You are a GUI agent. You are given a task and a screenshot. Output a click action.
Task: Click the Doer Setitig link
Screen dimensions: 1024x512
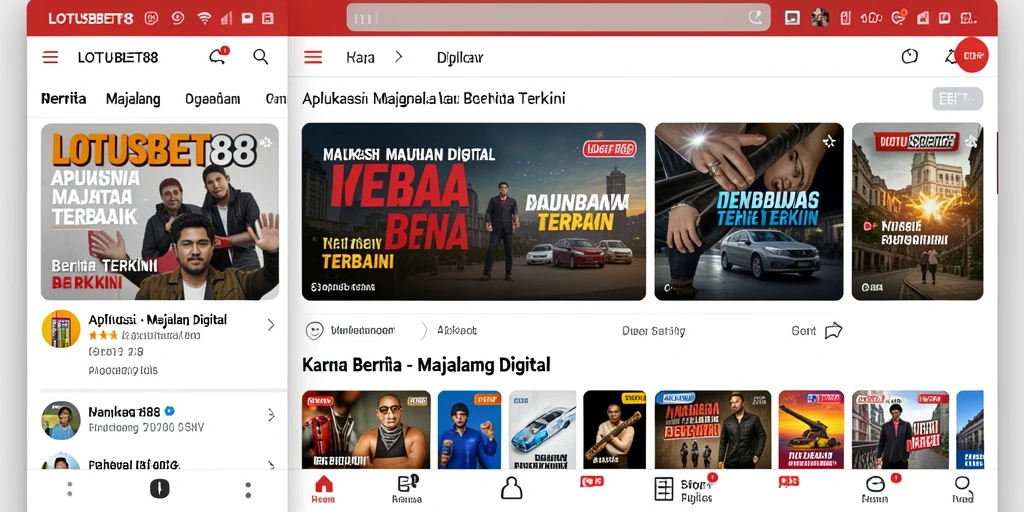click(x=654, y=331)
